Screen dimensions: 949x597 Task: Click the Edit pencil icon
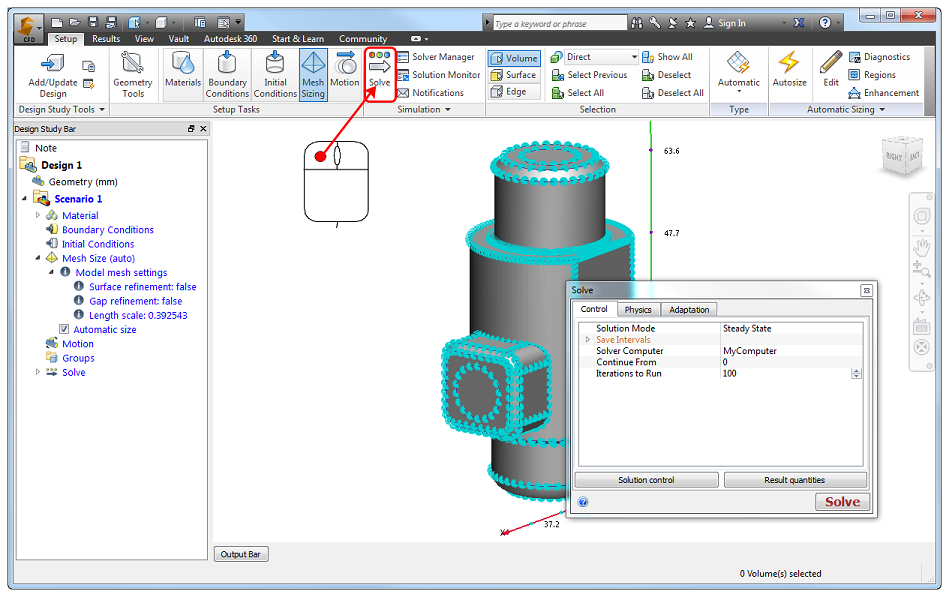831,70
